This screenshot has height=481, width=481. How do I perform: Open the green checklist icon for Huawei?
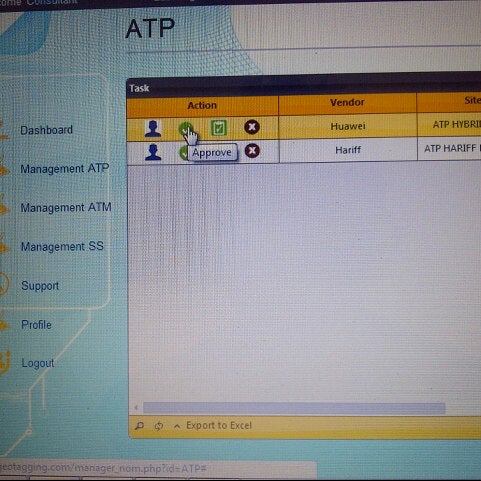[219, 128]
